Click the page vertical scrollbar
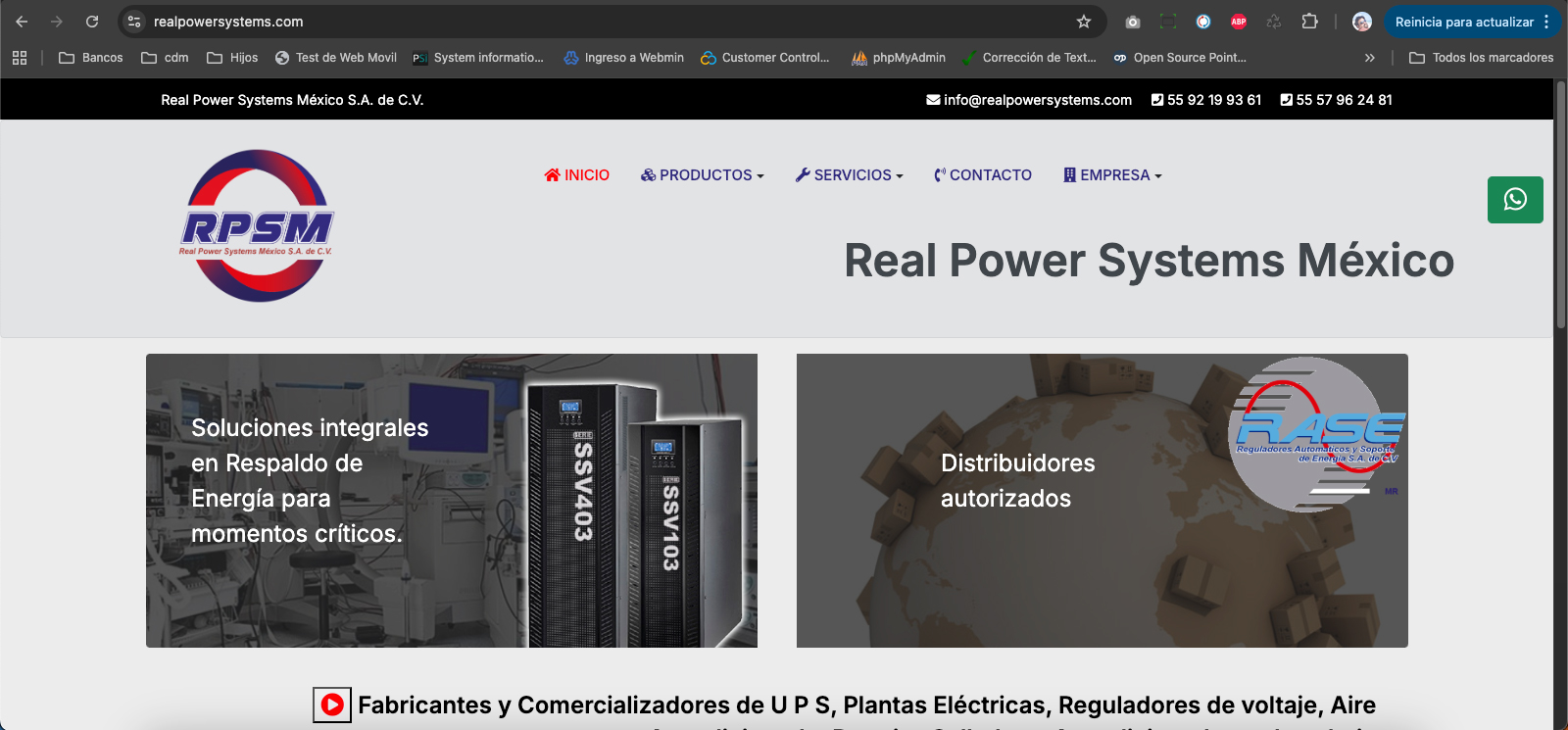Image resolution: width=1568 pixels, height=730 pixels. [1561, 206]
